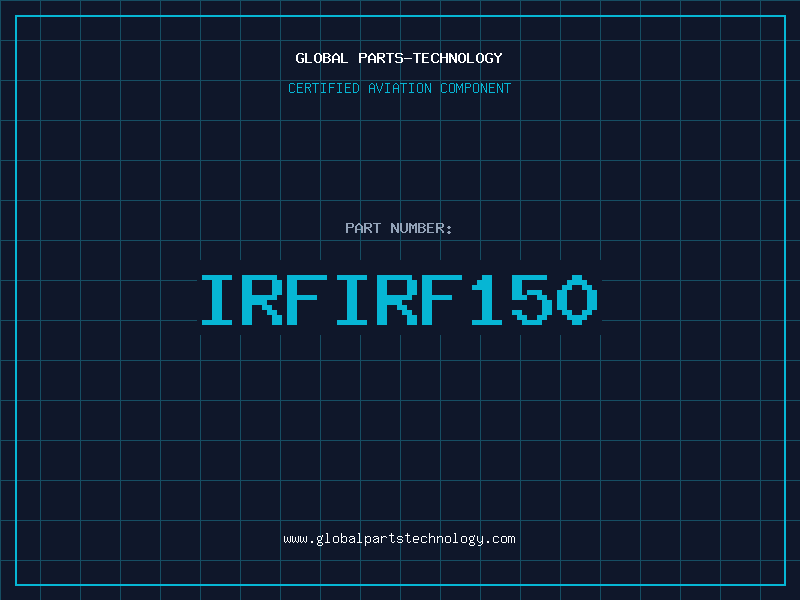Click the PART NUMBER: label
The width and height of the screenshot is (800, 600).
[399, 228]
